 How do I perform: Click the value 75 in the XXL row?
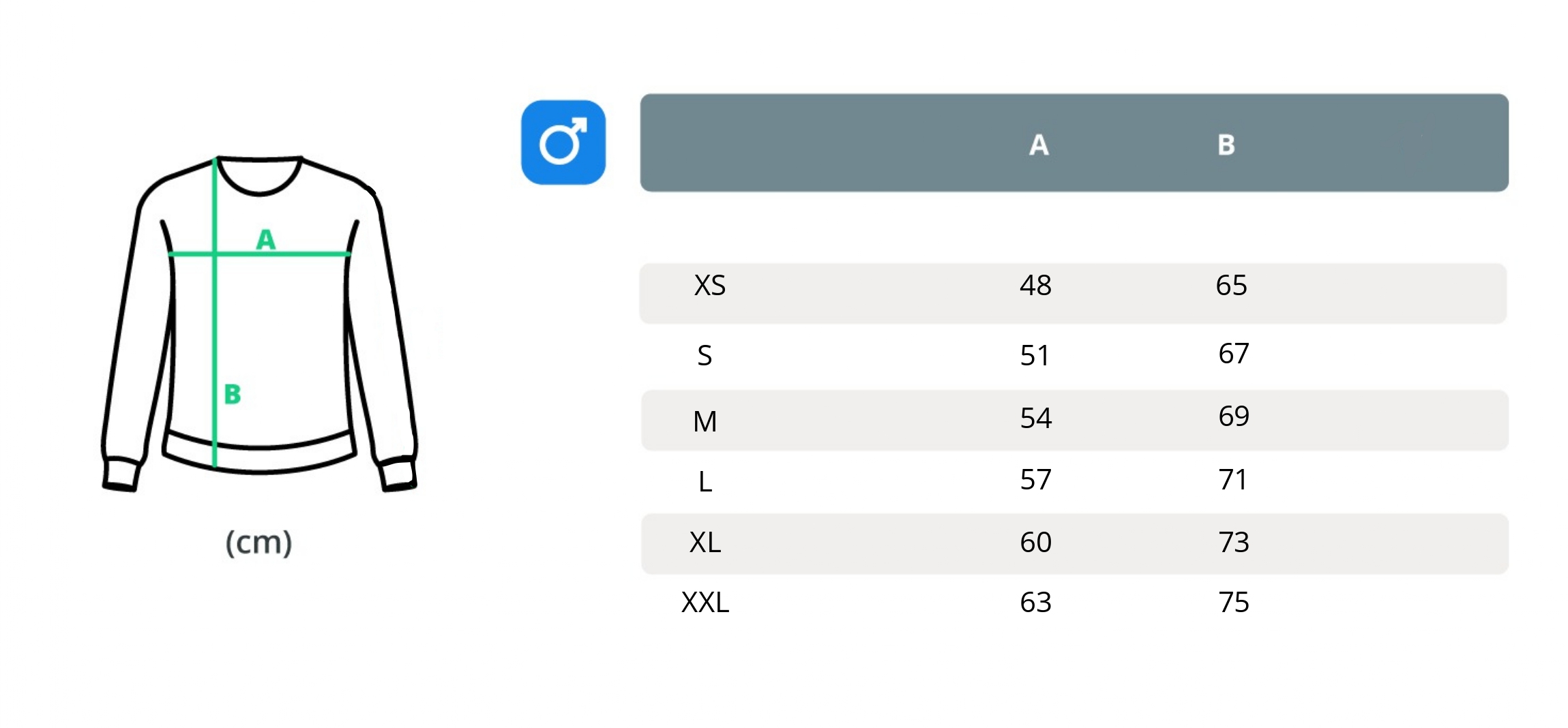pyautogui.click(x=1233, y=603)
